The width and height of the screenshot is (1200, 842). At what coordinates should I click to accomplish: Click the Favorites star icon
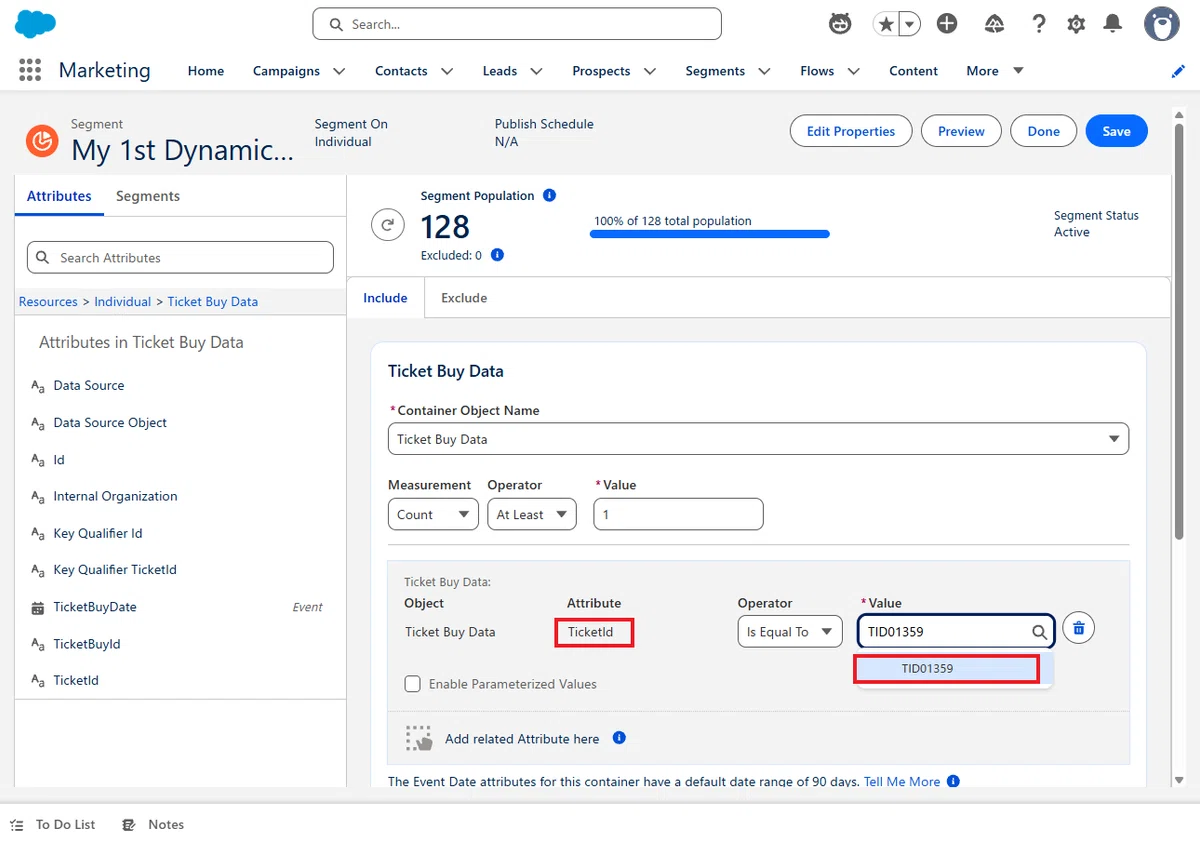click(x=885, y=24)
